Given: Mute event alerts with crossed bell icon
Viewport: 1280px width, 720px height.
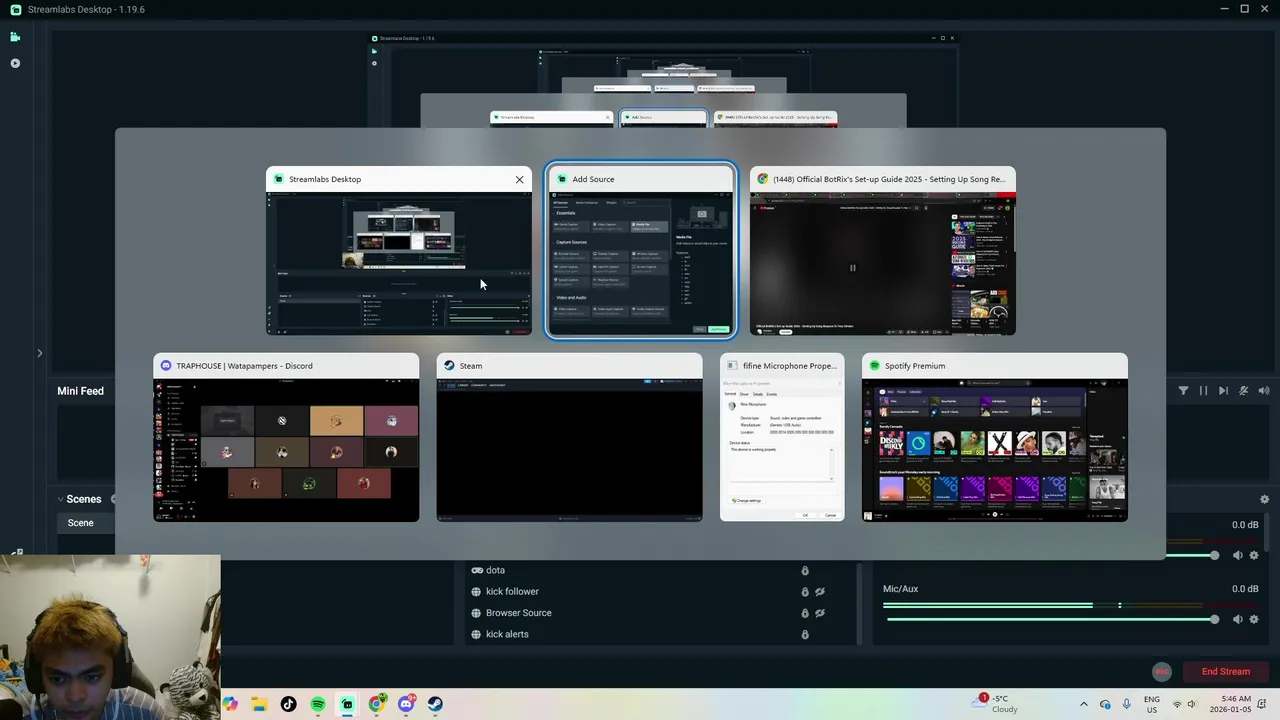Looking at the screenshot, I should (1244, 391).
